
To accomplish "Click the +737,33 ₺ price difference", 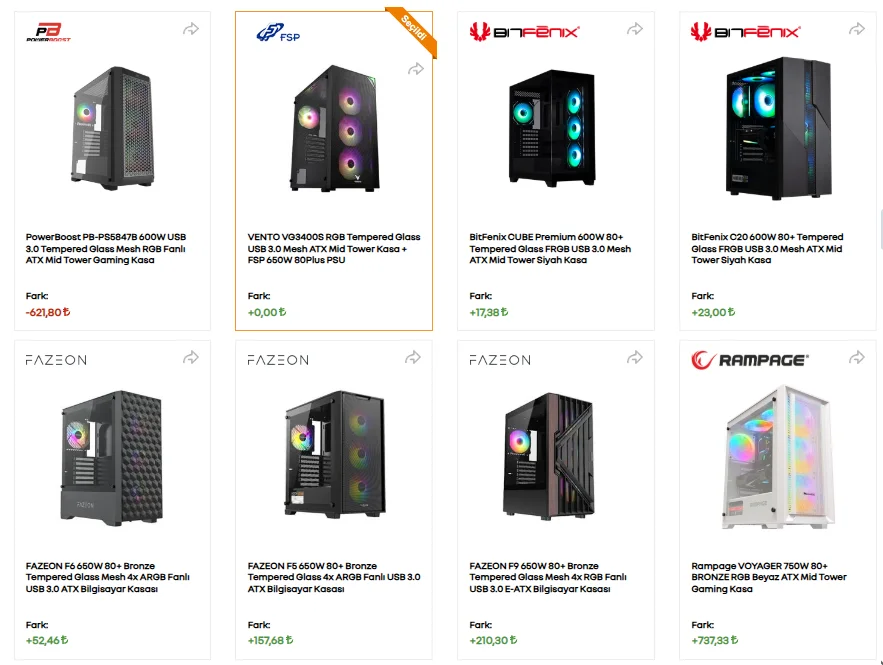I will tap(715, 640).
